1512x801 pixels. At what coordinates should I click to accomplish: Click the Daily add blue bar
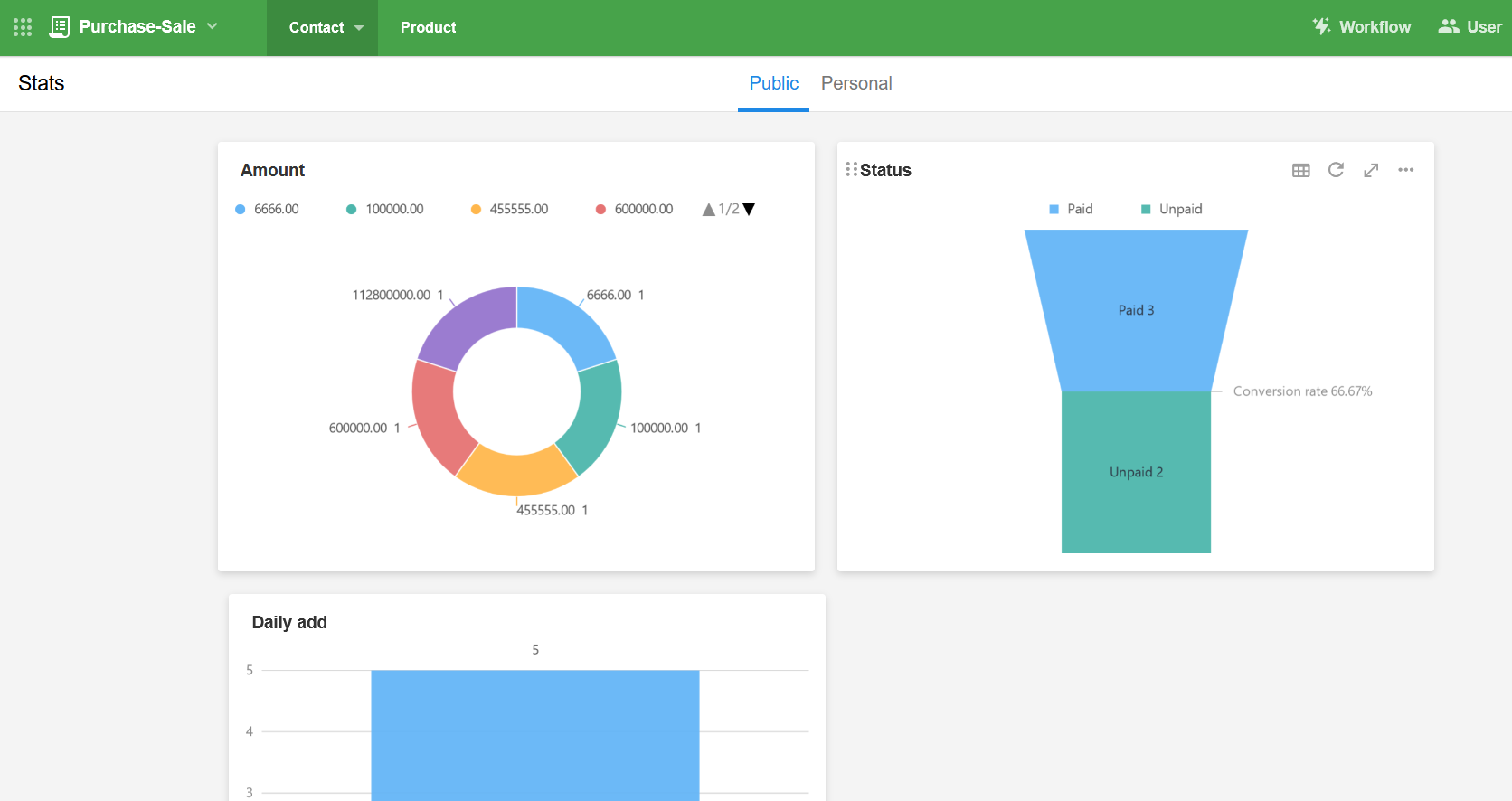535,735
